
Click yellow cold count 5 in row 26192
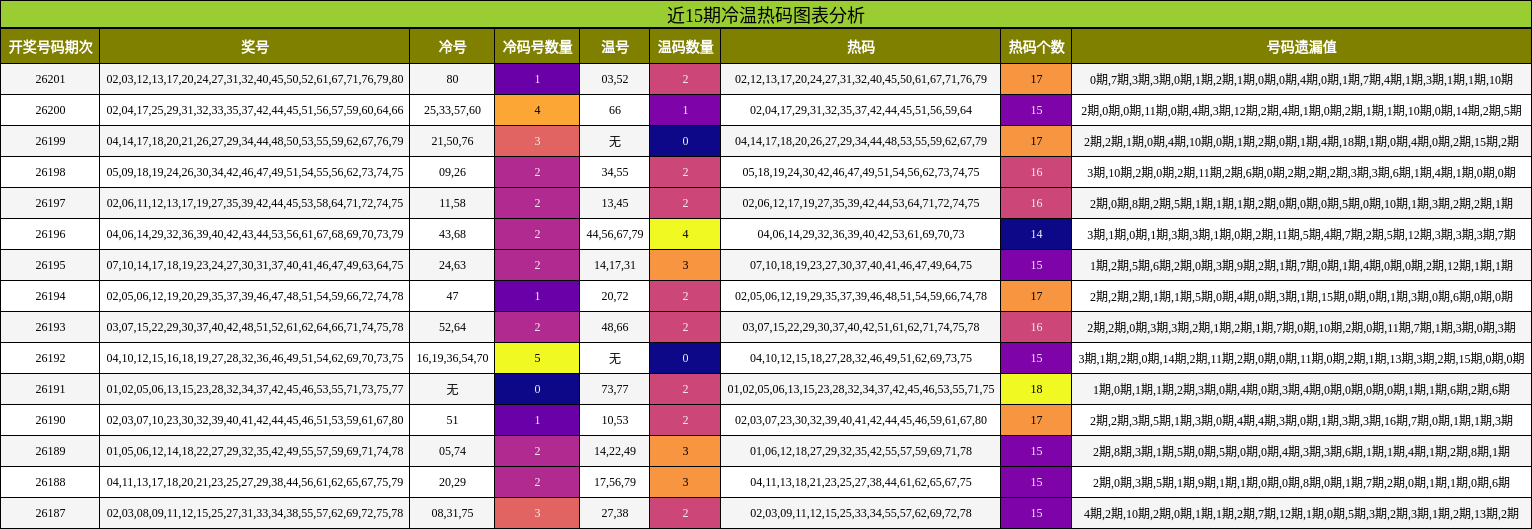(537, 358)
